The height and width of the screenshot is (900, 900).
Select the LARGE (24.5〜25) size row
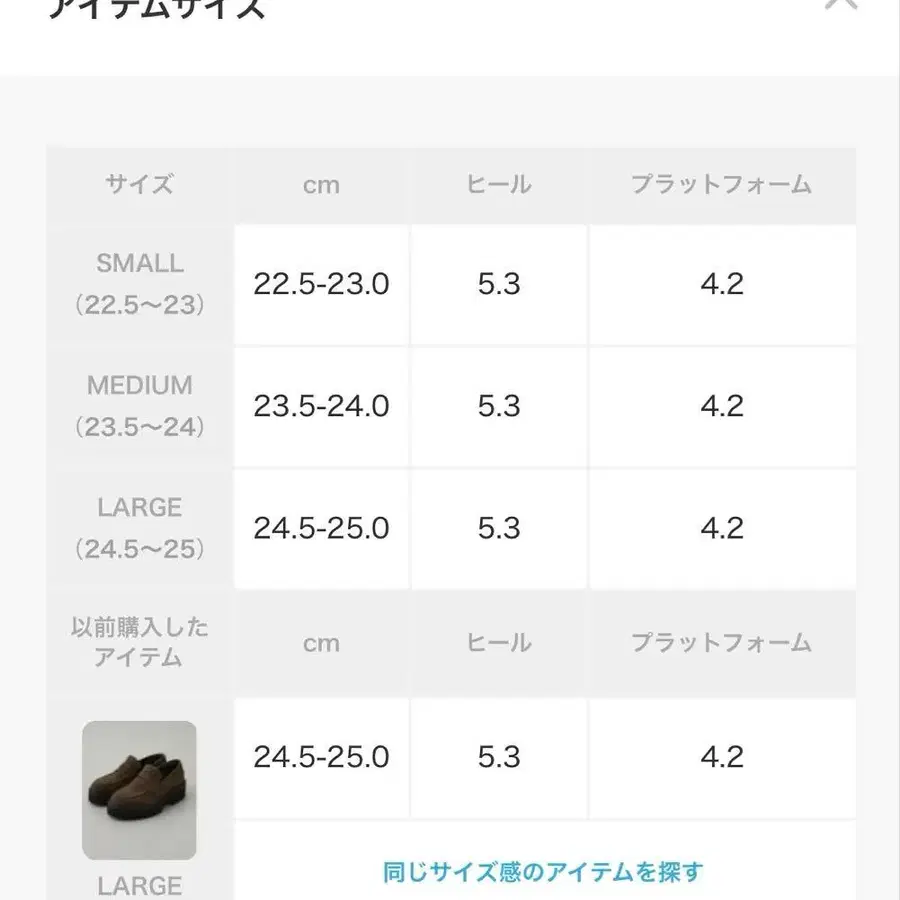tap(140, 528)
